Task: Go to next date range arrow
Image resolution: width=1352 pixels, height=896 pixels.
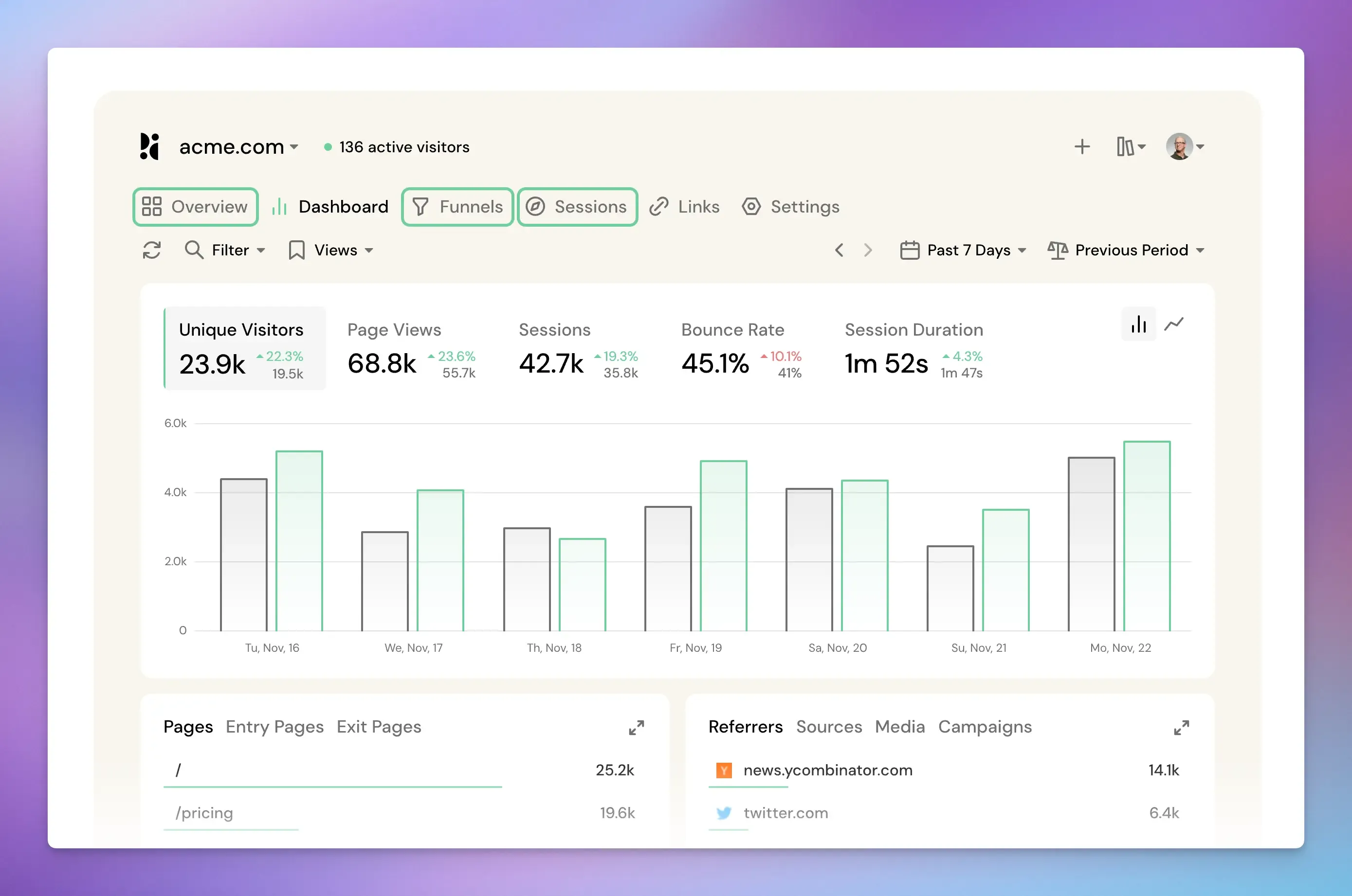Action: point(868,251)
